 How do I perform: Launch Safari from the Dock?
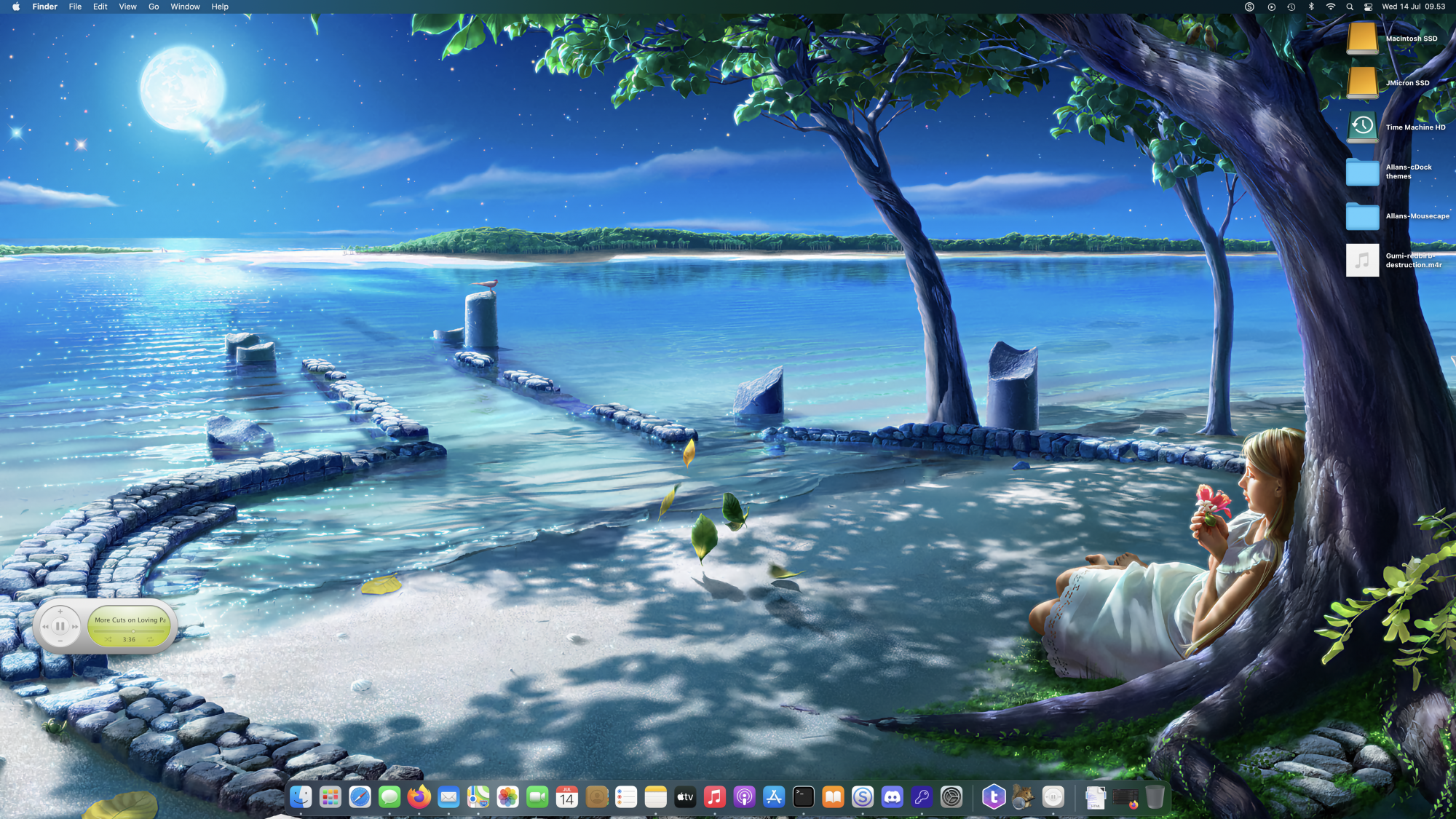click(x=360, y=797)
